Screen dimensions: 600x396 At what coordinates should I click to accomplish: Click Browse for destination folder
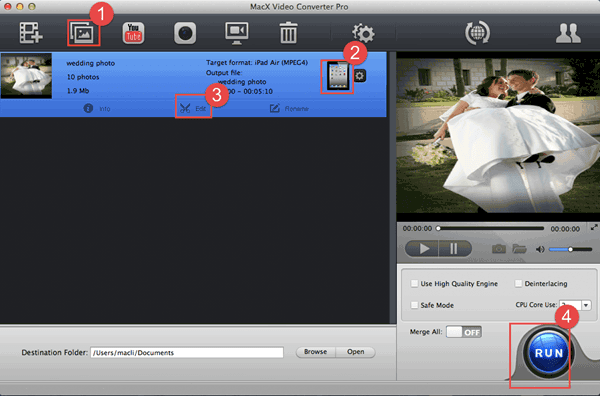(x=315, y=352)
